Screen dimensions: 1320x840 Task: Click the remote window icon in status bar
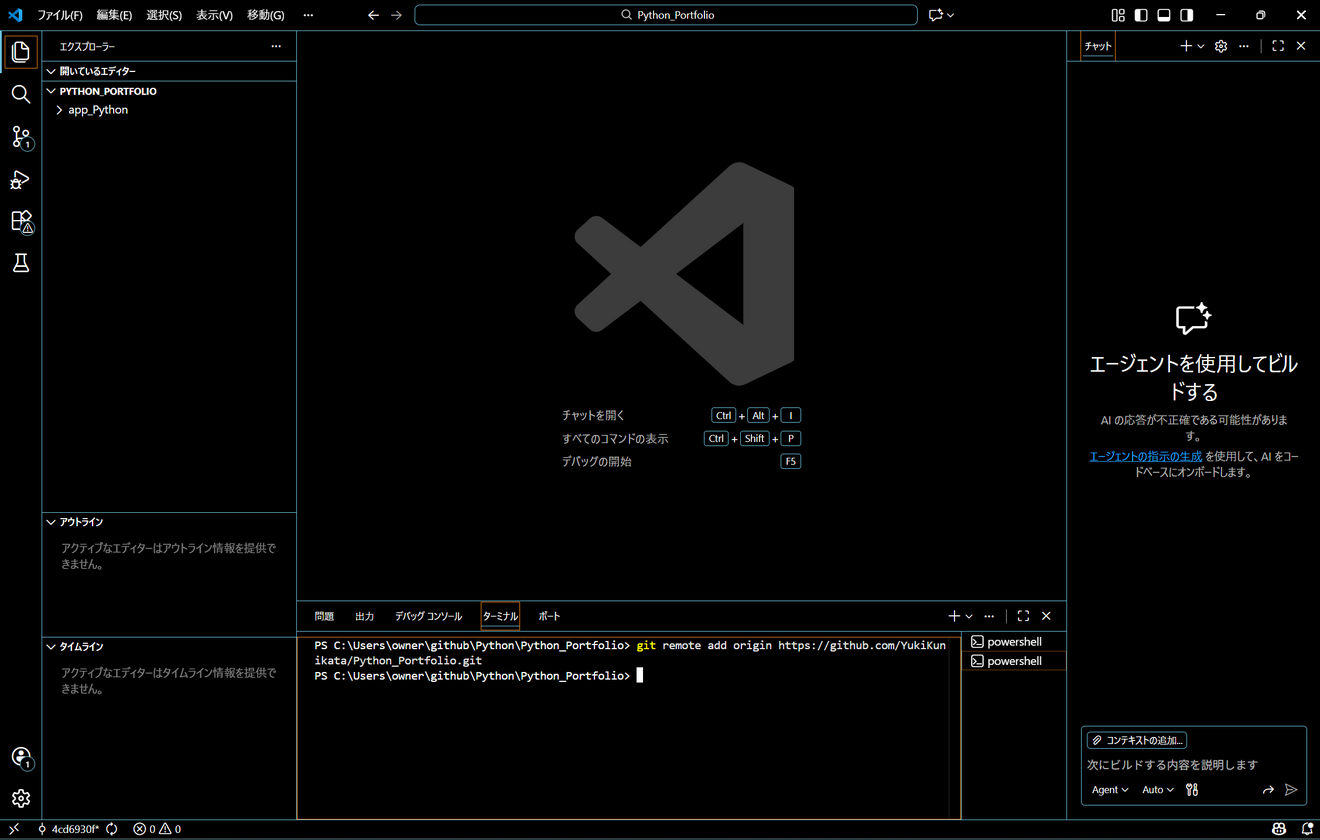point(14,829)
